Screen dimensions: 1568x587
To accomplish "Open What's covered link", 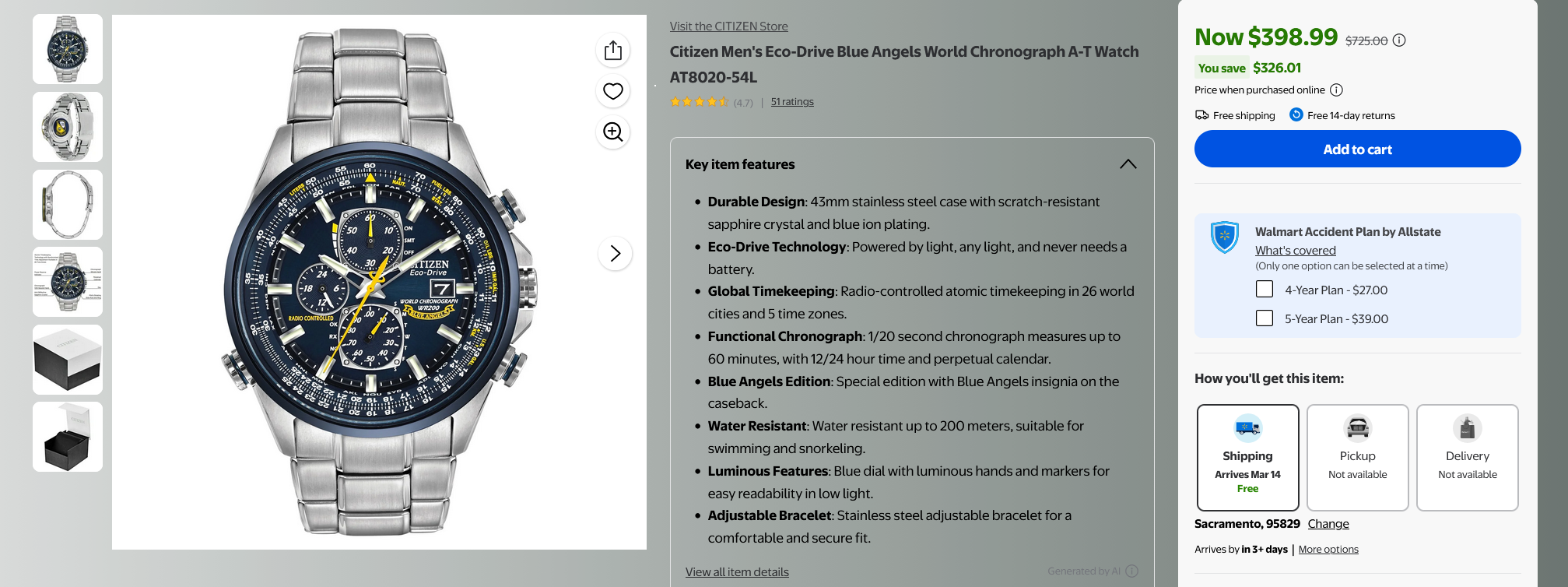I will pyautogui.click(x=1295, y=251).
